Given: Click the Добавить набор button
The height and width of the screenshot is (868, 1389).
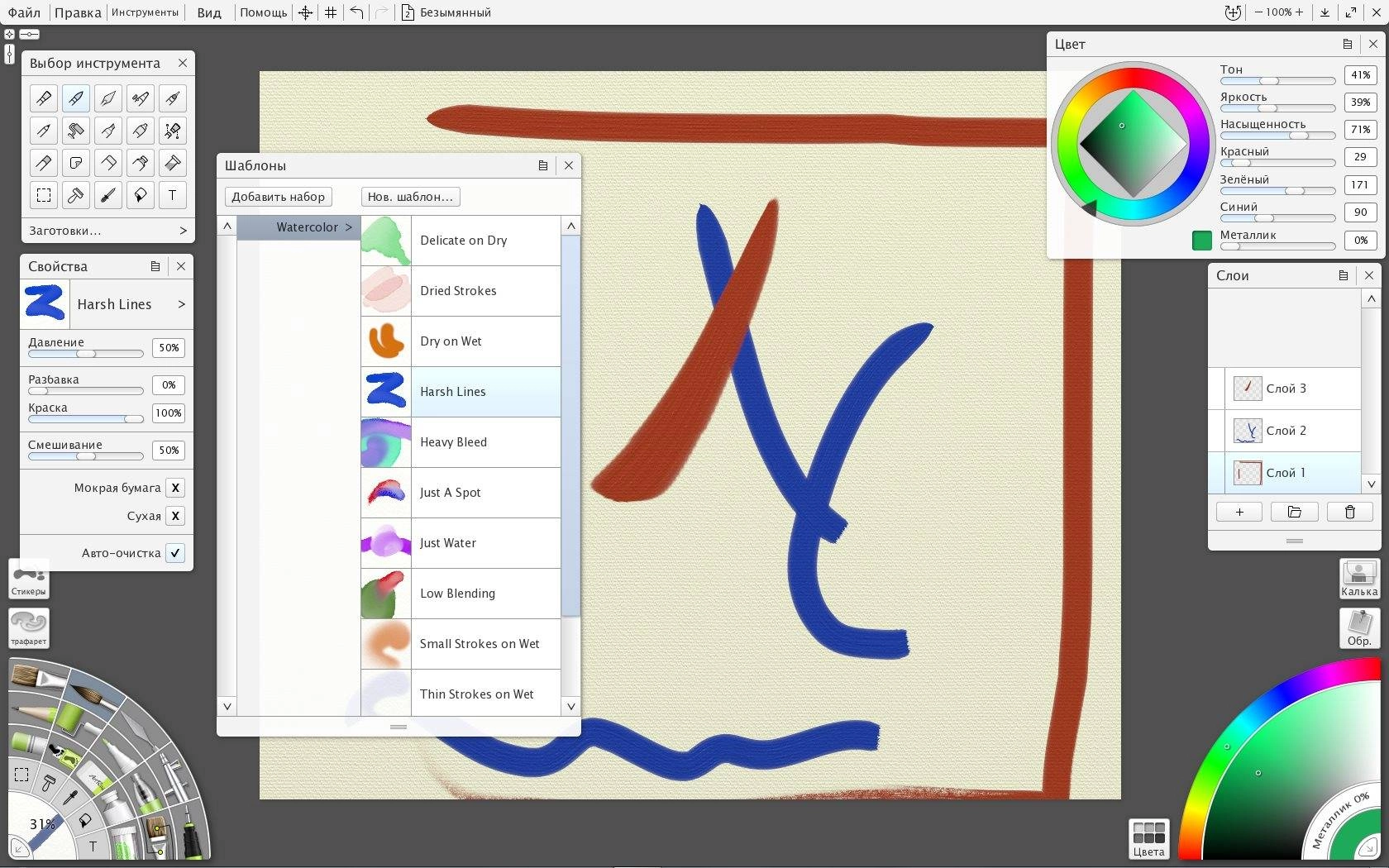Looking at the screenshot, I should (279, 197).
